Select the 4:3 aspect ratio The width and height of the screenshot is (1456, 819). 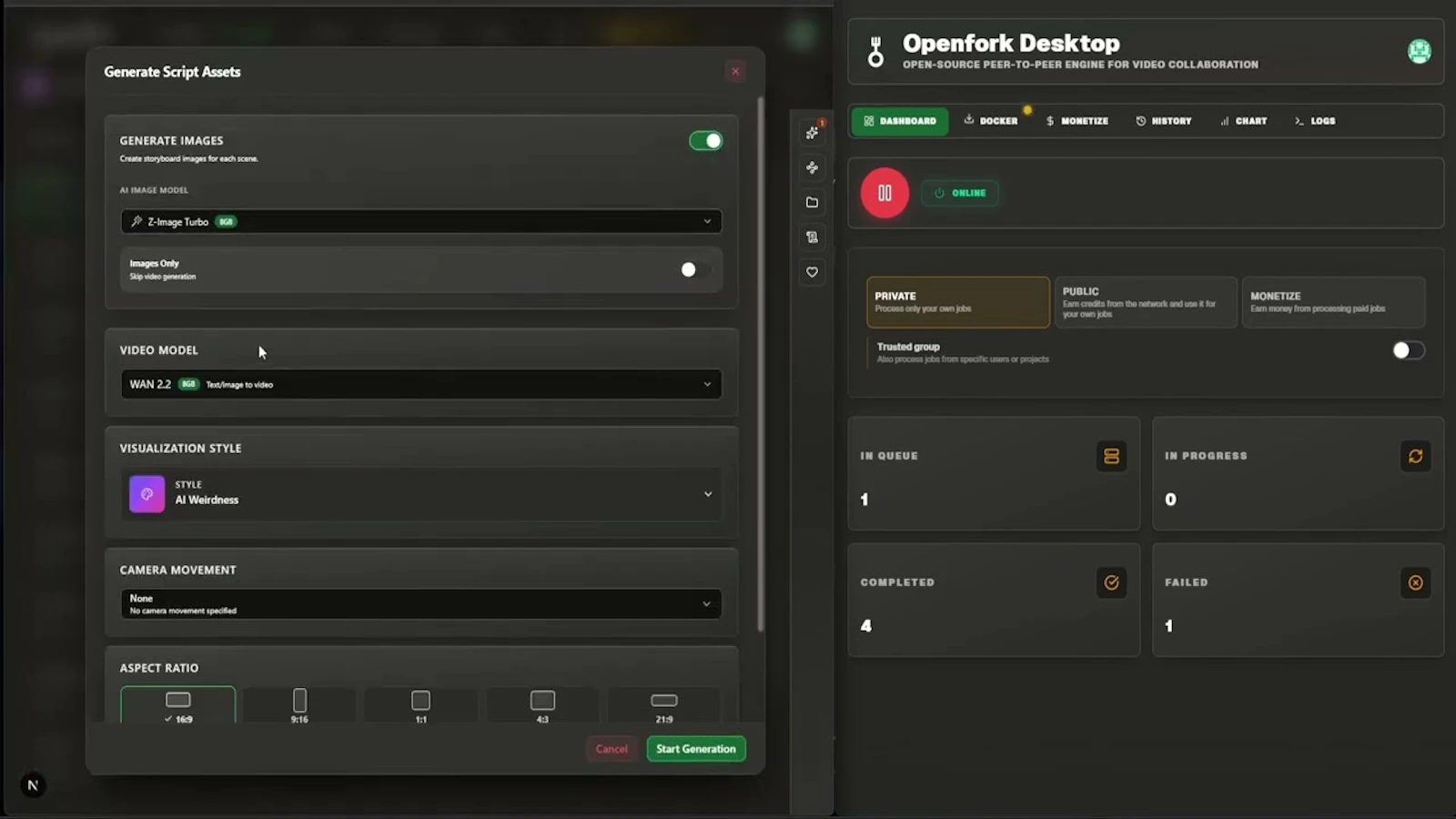[x=542, y=706]
